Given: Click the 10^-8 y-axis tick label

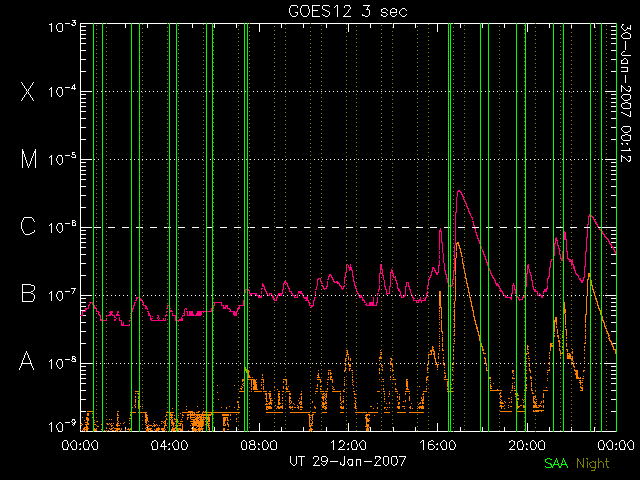Looking at the screenshot, I should tap(62, 363).
